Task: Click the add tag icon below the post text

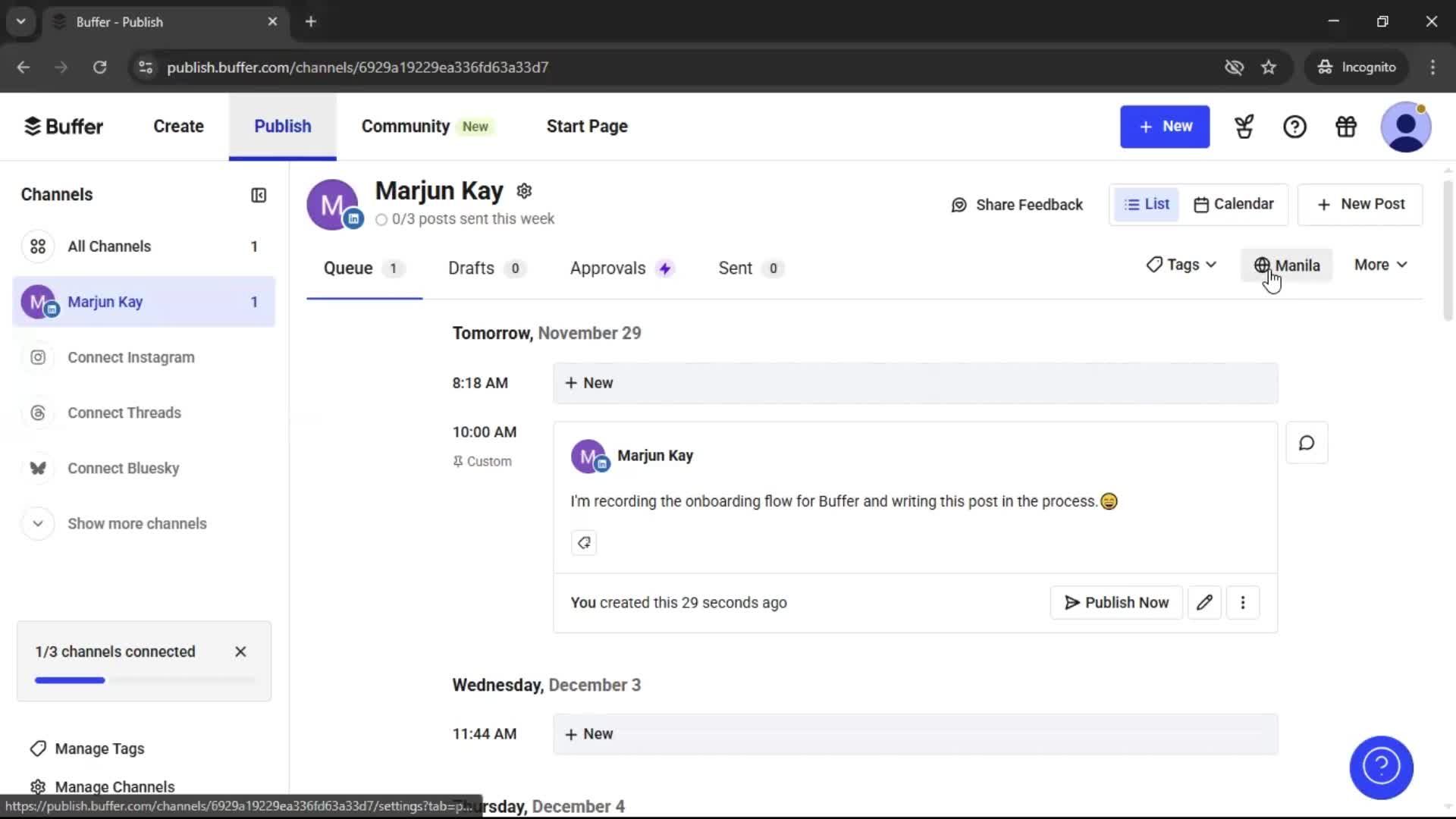Action: click(x=583, y=543)
